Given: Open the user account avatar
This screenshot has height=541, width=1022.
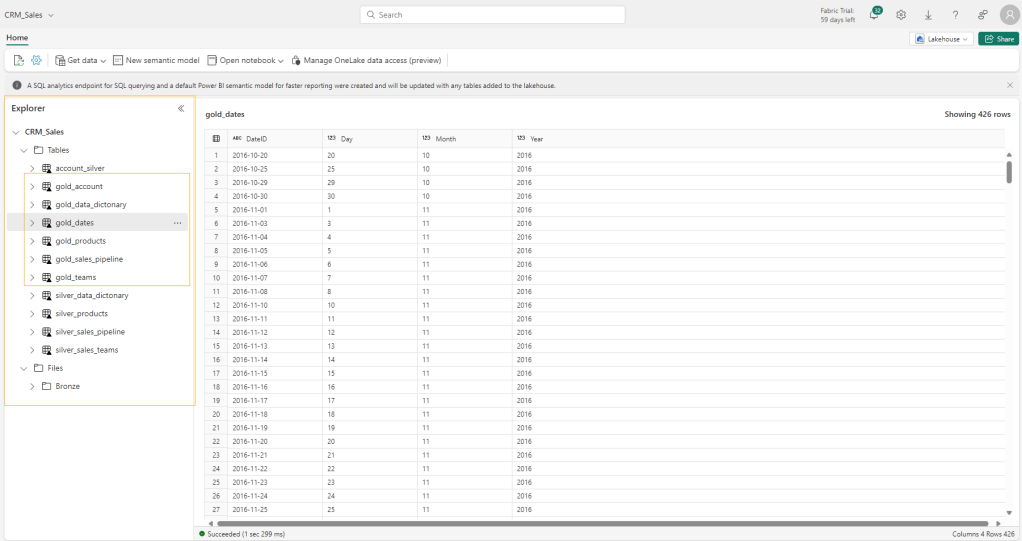Looking at the screenshot, I should 1008,15.
